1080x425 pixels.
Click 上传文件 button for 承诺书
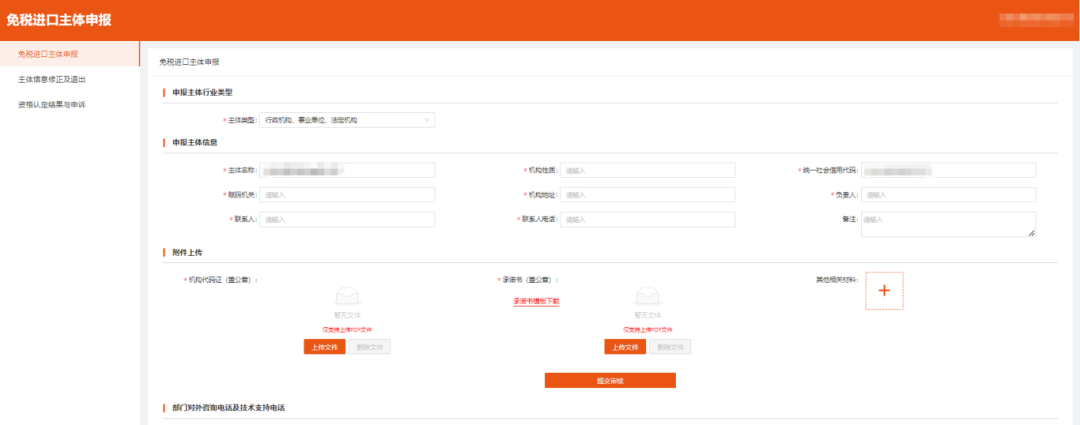[x=625, y=347]
